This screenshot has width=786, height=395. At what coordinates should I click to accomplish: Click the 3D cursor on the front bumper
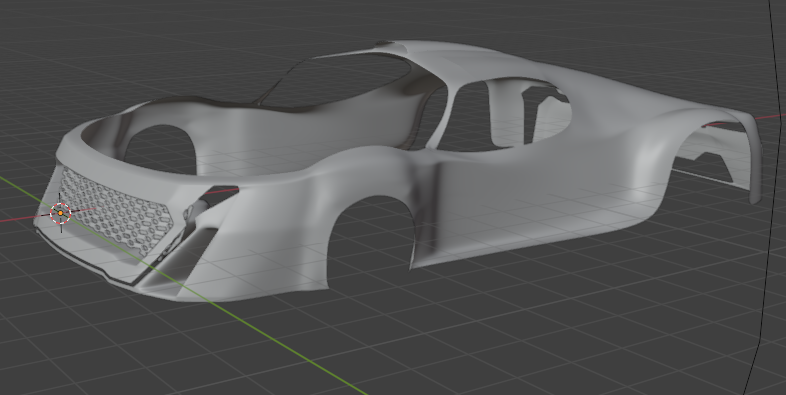click(x=61, y=213)
